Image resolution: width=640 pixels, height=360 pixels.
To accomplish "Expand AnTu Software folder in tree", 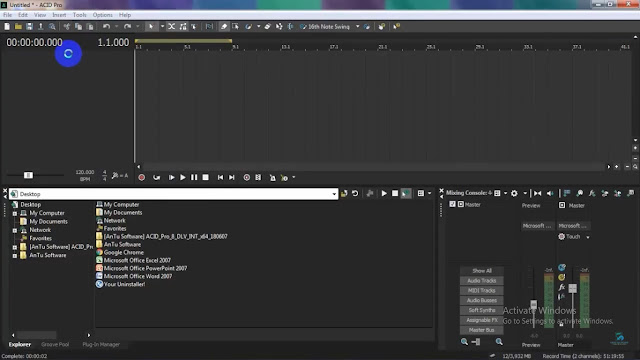I will tap(15, 256).
